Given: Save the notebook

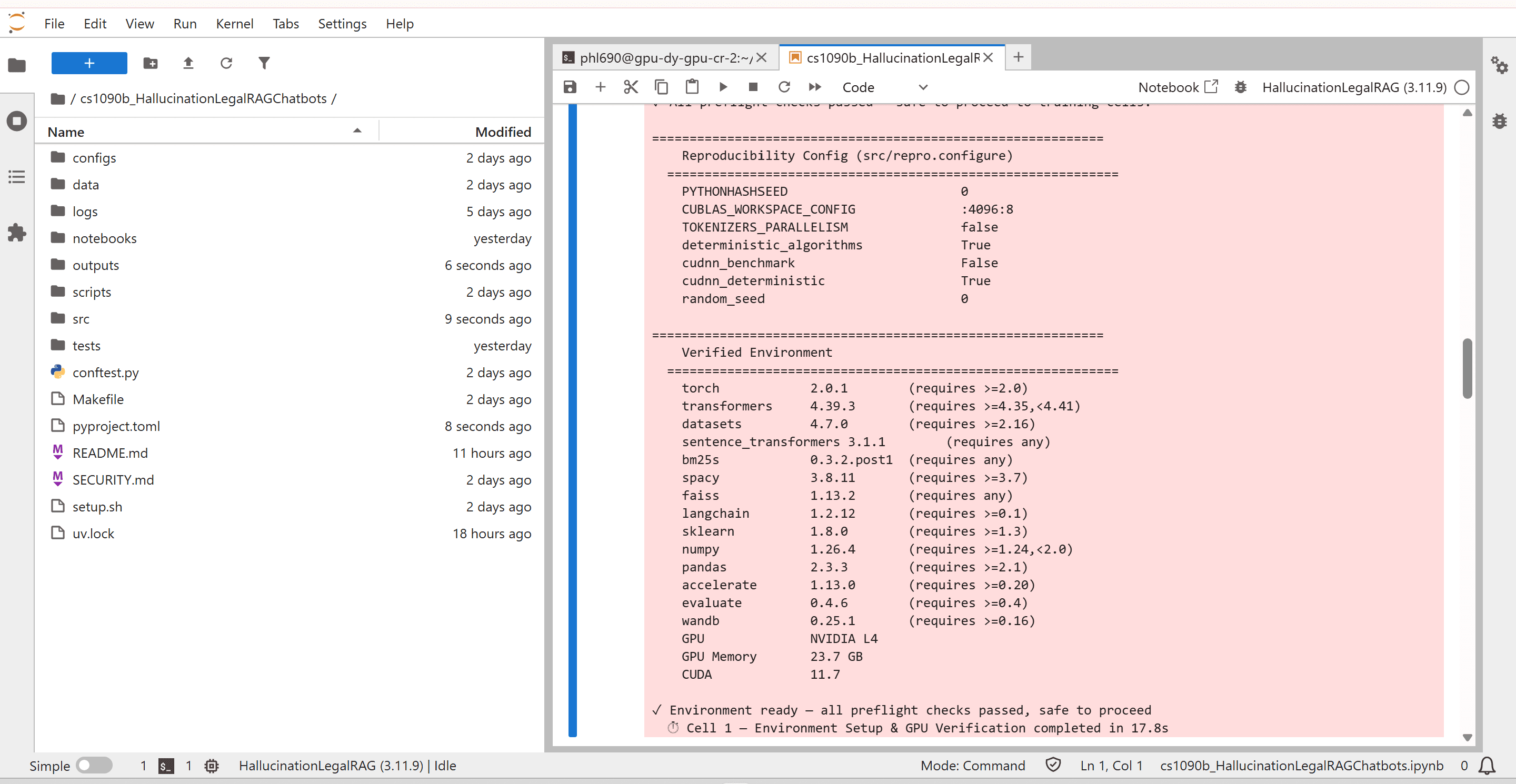Looking at the screenshot, I should point(570,86).
